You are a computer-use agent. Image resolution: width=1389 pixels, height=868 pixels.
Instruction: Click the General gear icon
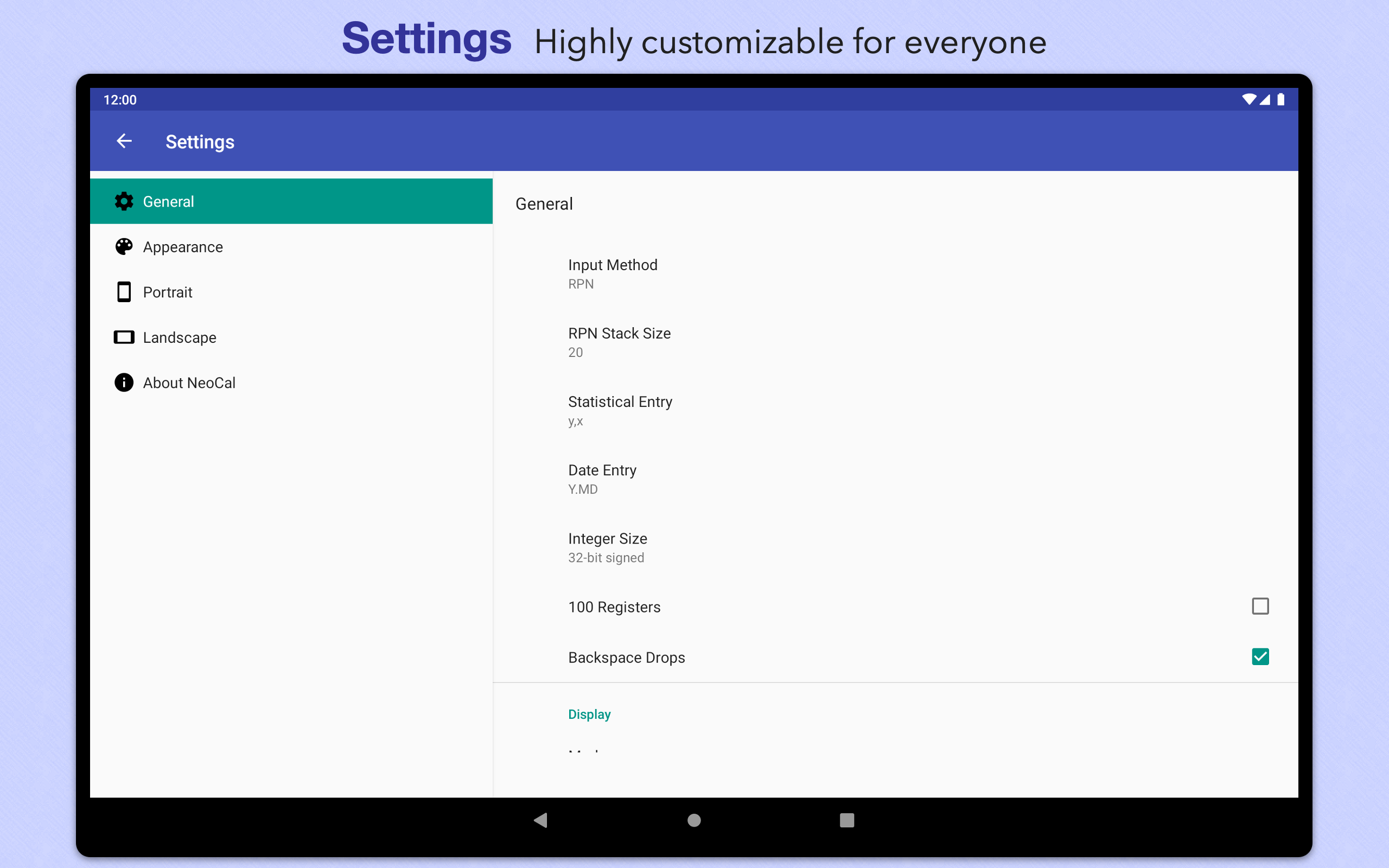124,201
